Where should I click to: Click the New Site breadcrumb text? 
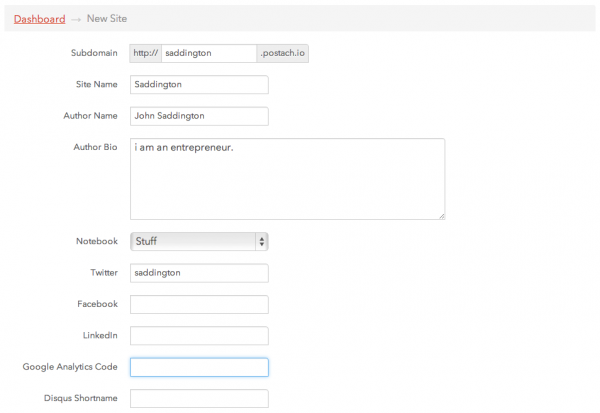(x=107, y=18)
